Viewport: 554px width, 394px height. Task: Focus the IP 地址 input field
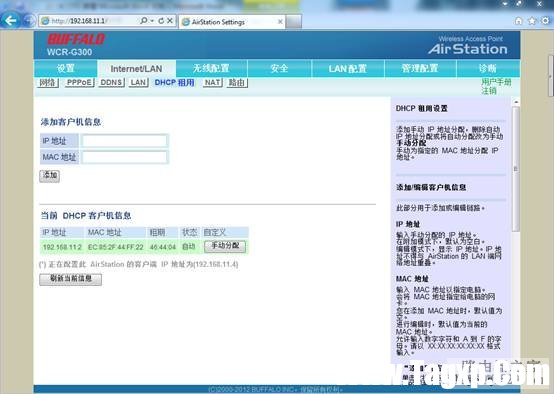tap(124, 141)
